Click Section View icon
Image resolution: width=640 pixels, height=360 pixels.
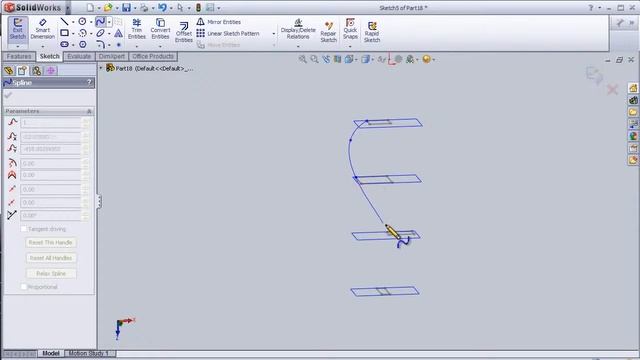pos(337,60)
